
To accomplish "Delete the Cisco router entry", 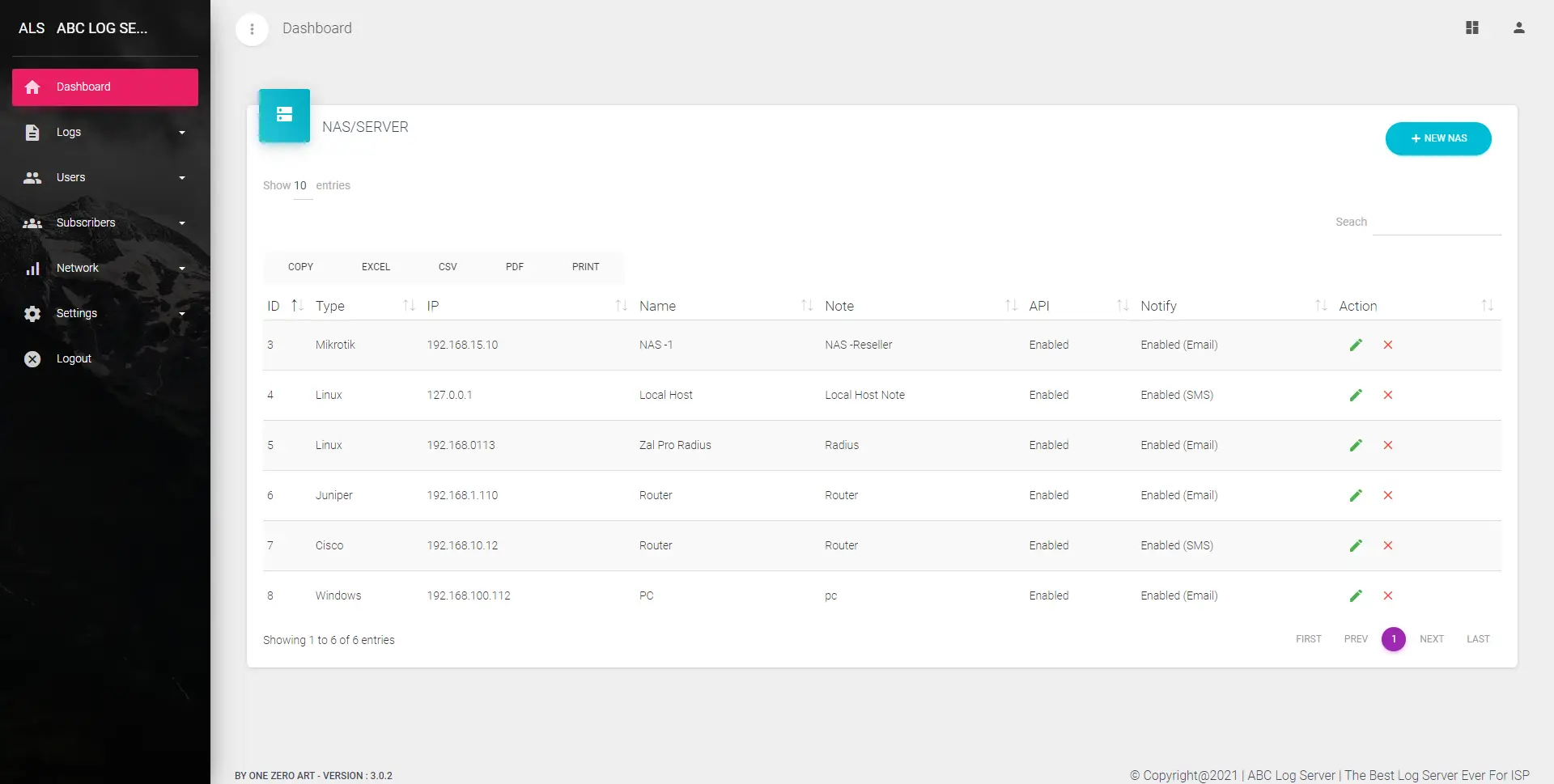I will [1388, 545].
